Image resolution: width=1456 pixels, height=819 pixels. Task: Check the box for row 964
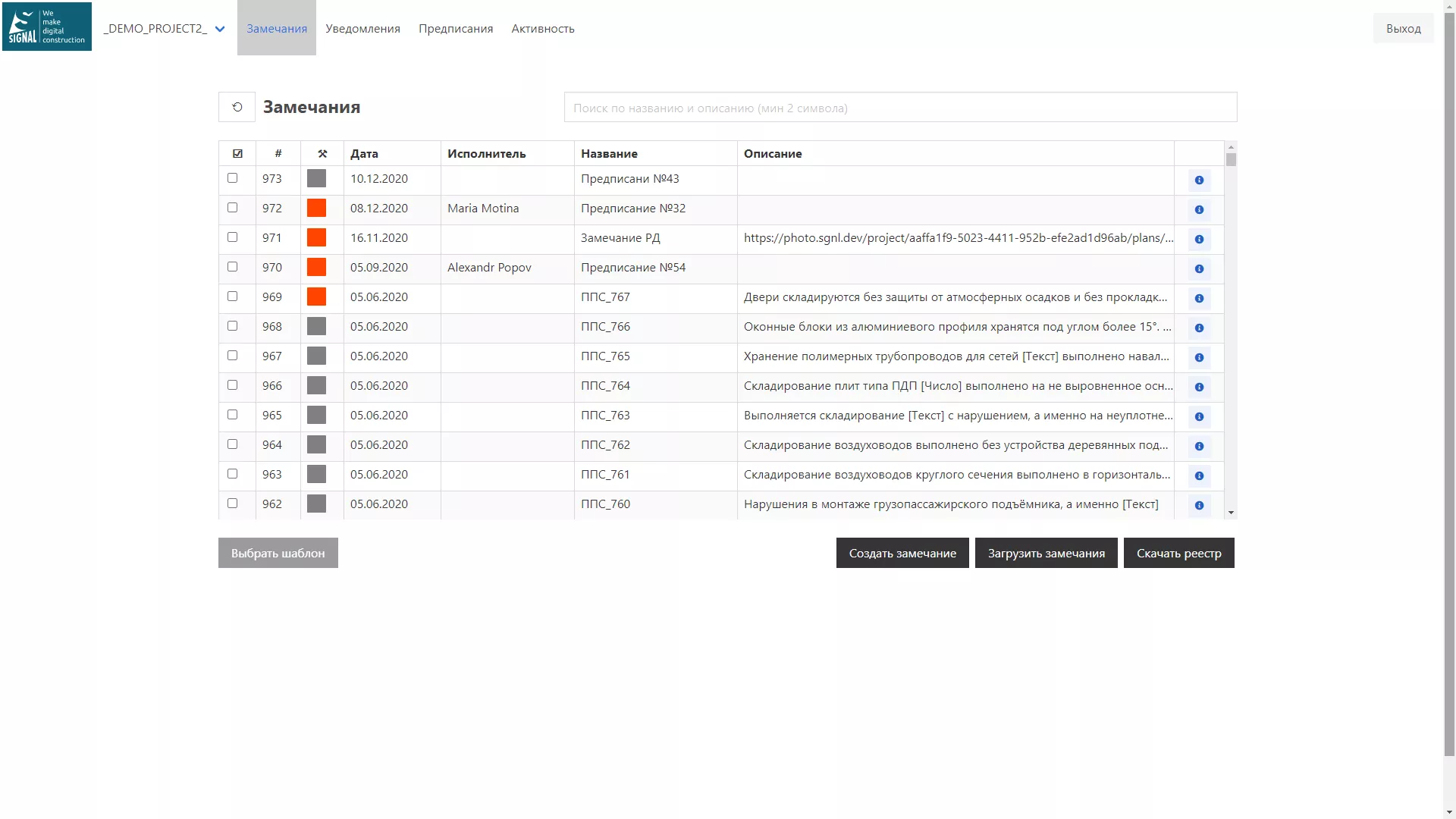pos(233,444)
